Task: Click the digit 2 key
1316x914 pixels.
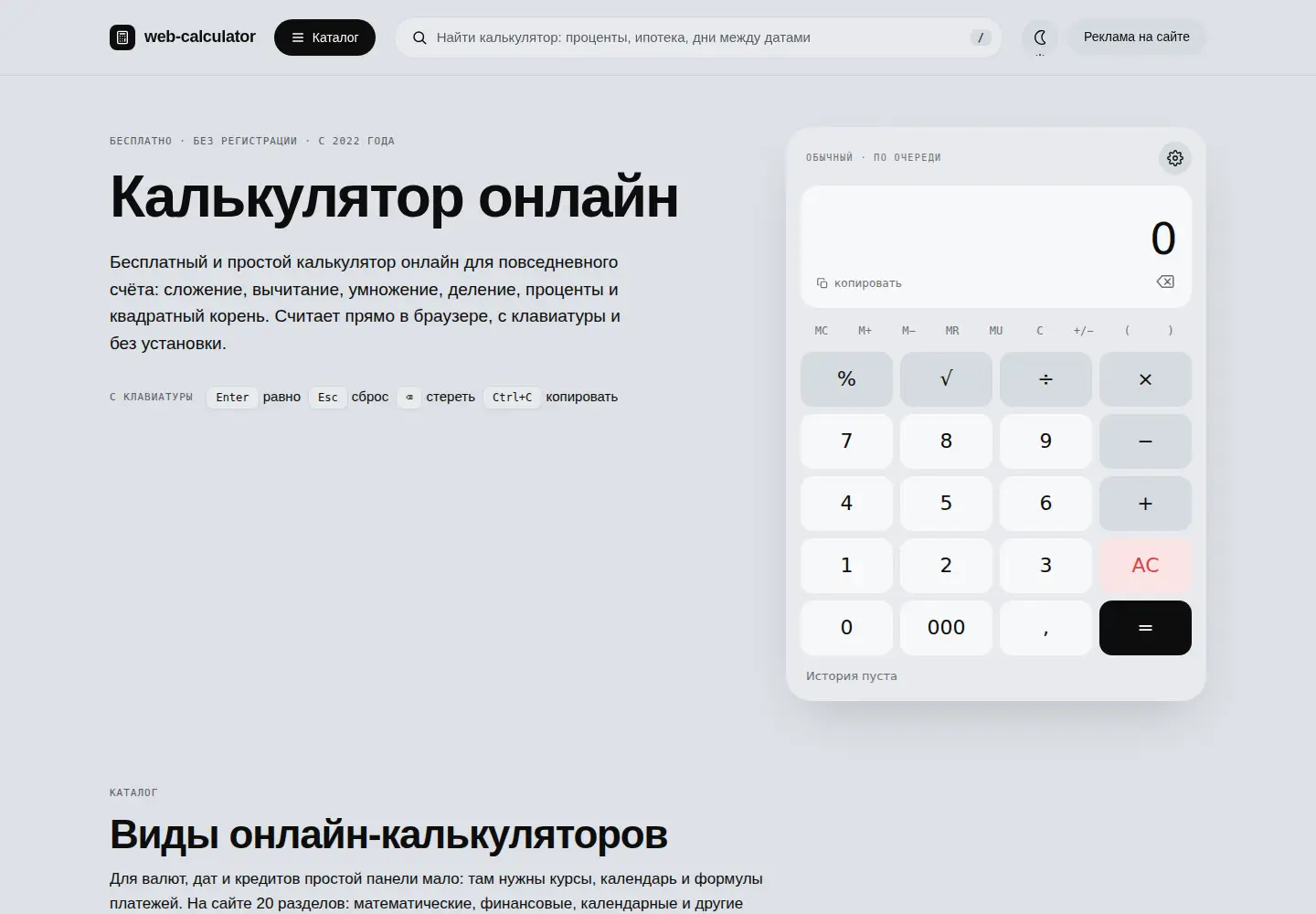Action: click(946, 566)
